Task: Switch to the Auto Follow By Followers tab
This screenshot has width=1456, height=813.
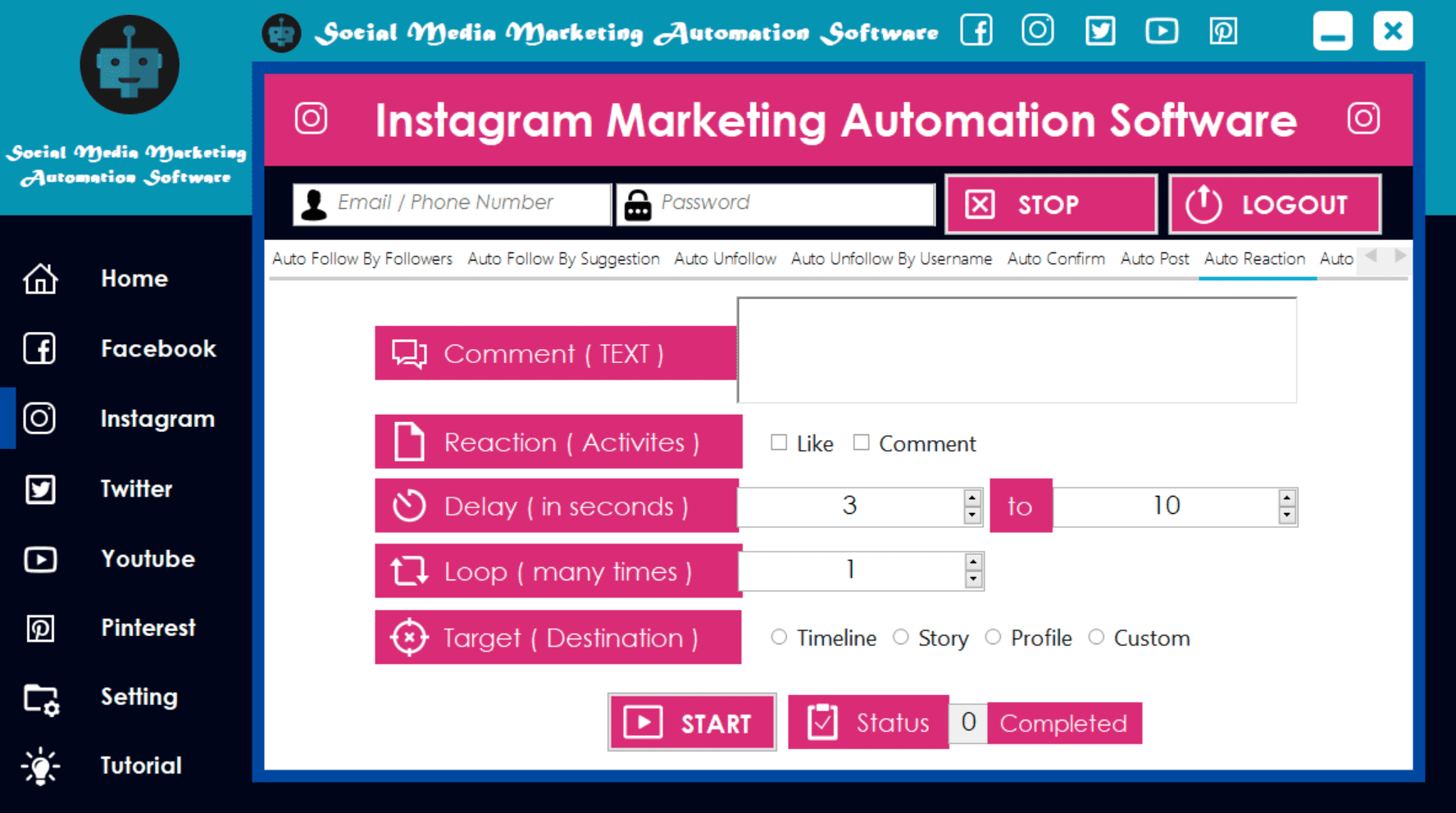Action: tap(362, 259)
